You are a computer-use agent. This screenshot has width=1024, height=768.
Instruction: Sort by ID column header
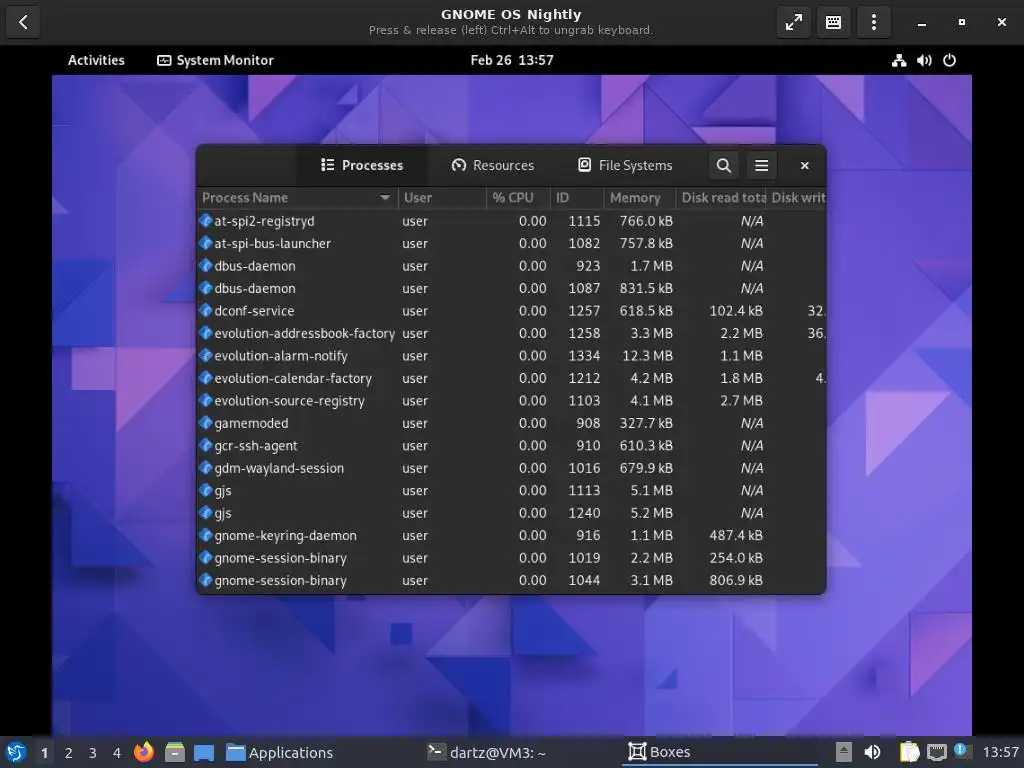(577, 197)
